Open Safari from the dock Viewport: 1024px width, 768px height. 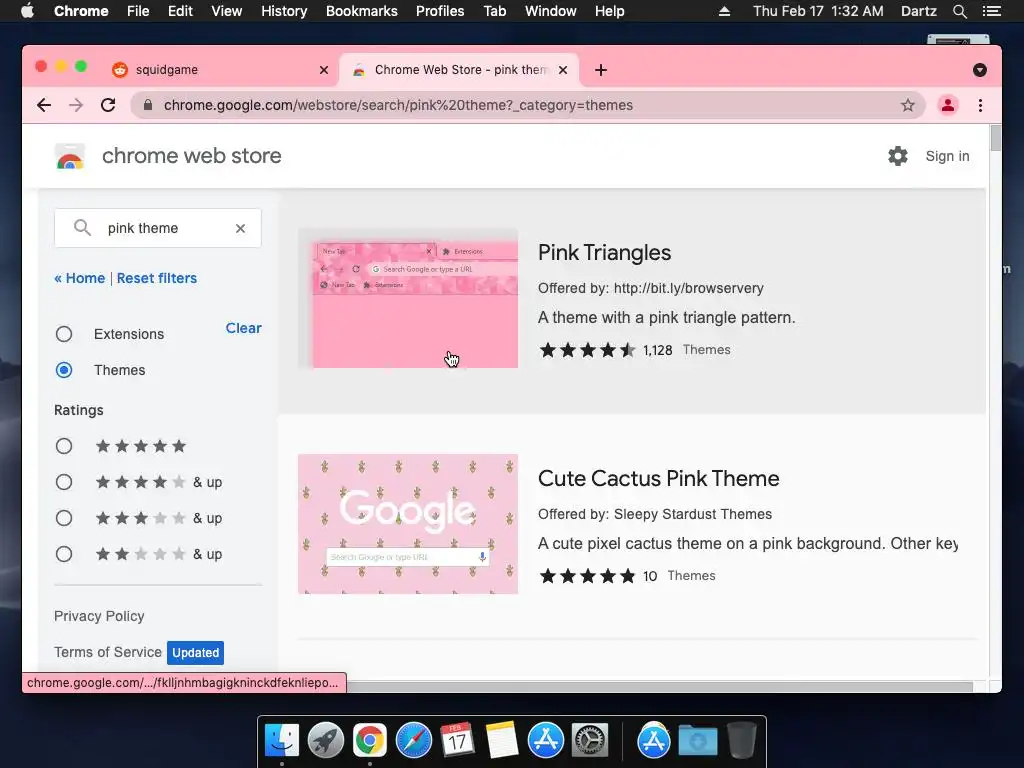(413, 741)
